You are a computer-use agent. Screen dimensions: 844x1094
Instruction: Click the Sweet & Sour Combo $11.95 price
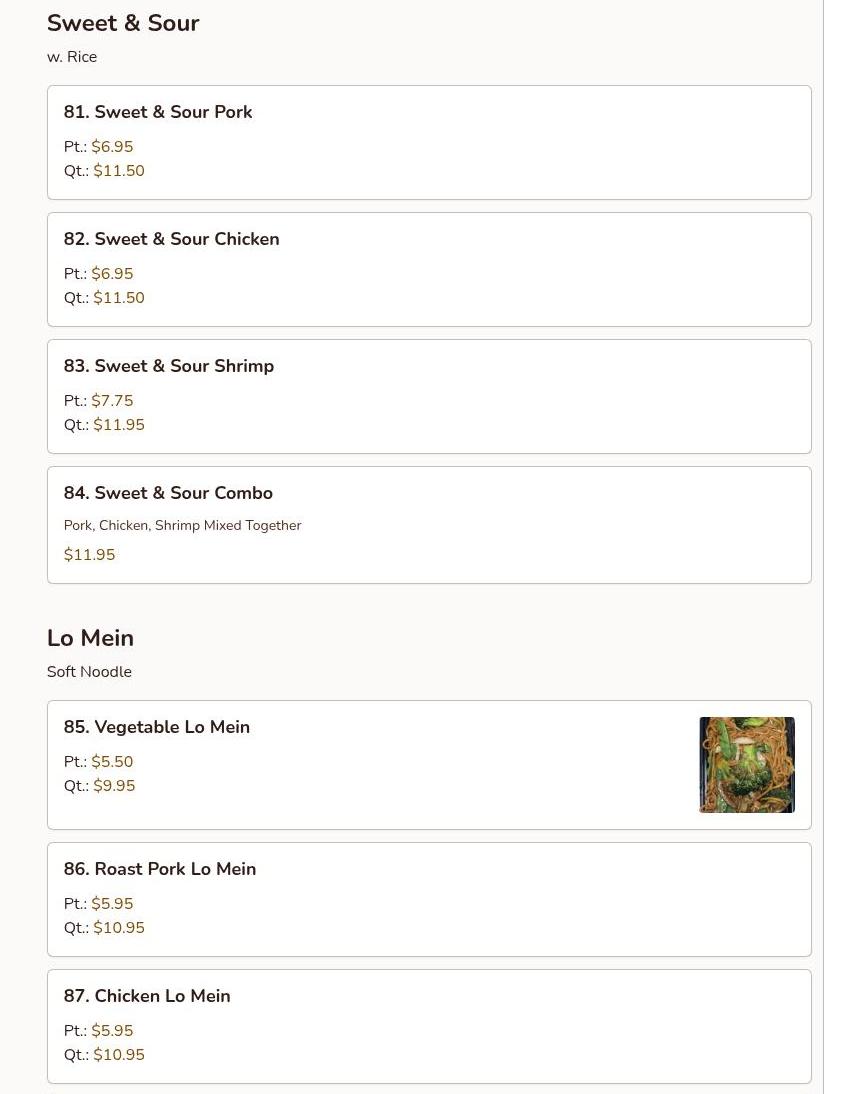click(x=89, y=555)
